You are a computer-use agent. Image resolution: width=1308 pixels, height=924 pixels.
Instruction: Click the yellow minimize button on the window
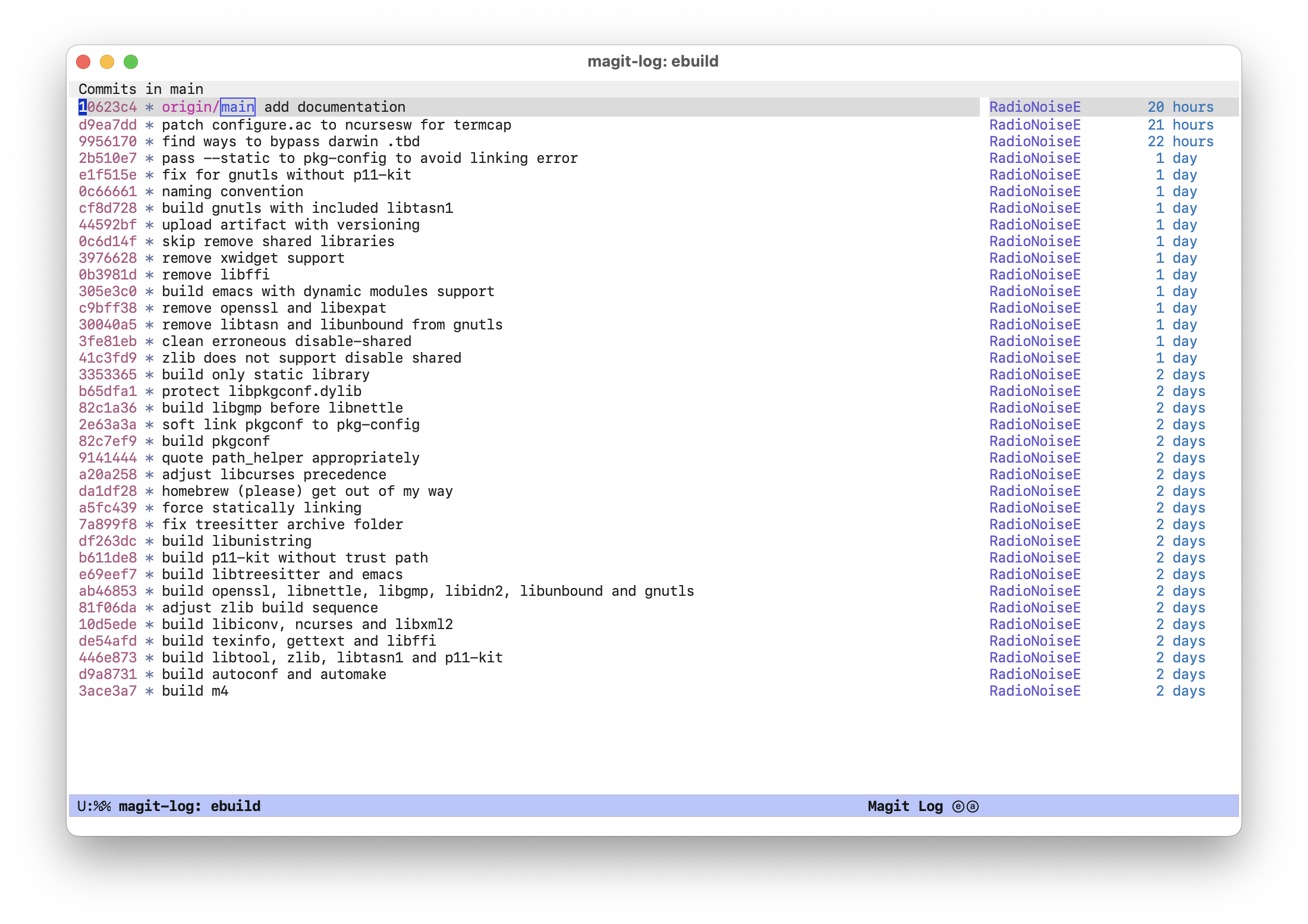point(108,61)
